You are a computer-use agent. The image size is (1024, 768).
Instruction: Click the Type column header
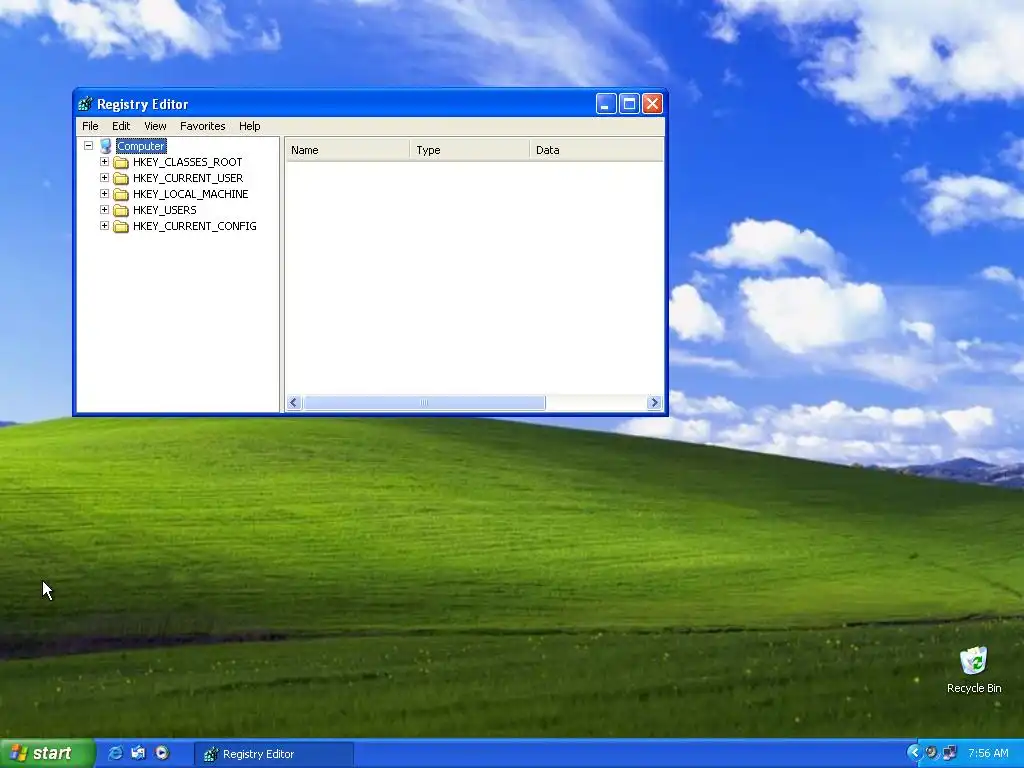click(x=470, y=150)
